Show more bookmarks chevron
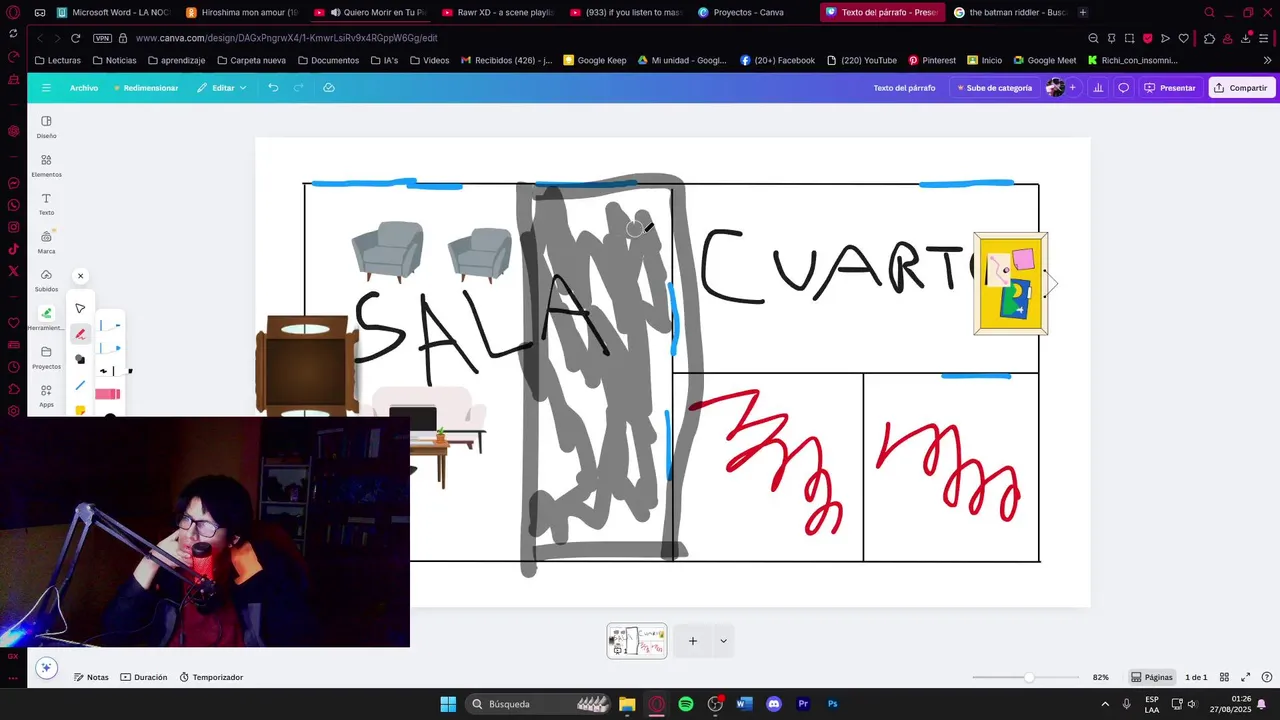This screenshot has height=720, width=1280. (1268, 60)
